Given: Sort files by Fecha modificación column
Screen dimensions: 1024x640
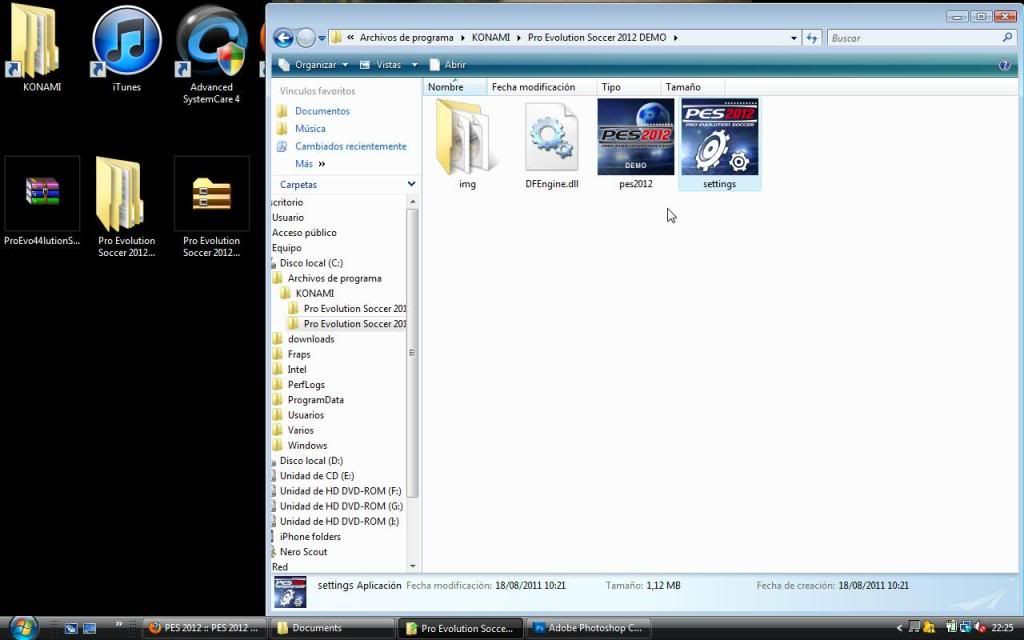Looking at the screenshot, I should click(533, 87).
